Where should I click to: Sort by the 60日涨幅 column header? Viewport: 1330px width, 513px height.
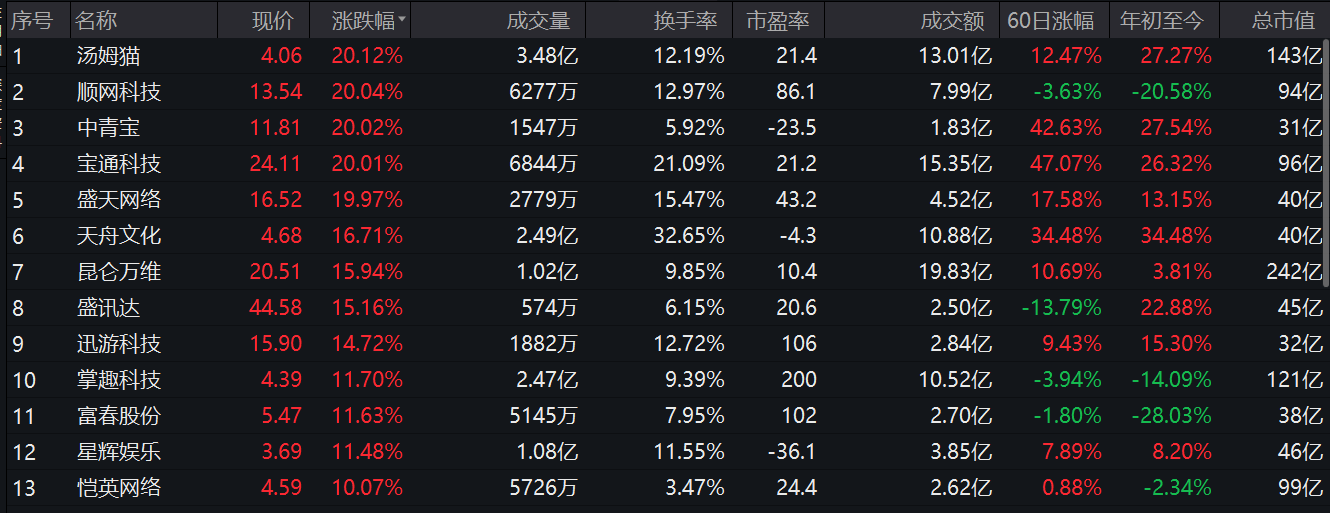pyautogui.click(x=1051, y=20)
